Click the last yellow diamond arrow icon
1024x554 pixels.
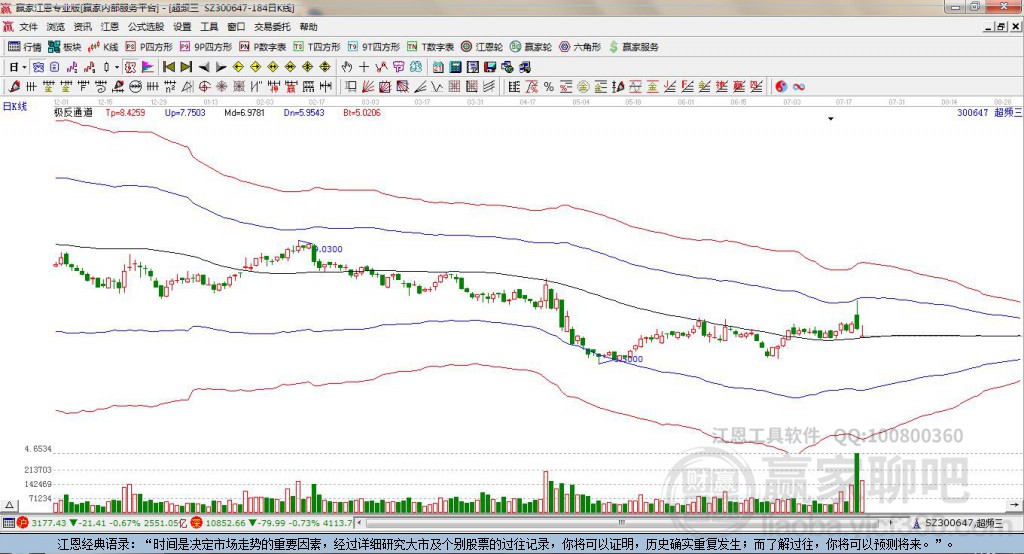[x=325, y=67]
